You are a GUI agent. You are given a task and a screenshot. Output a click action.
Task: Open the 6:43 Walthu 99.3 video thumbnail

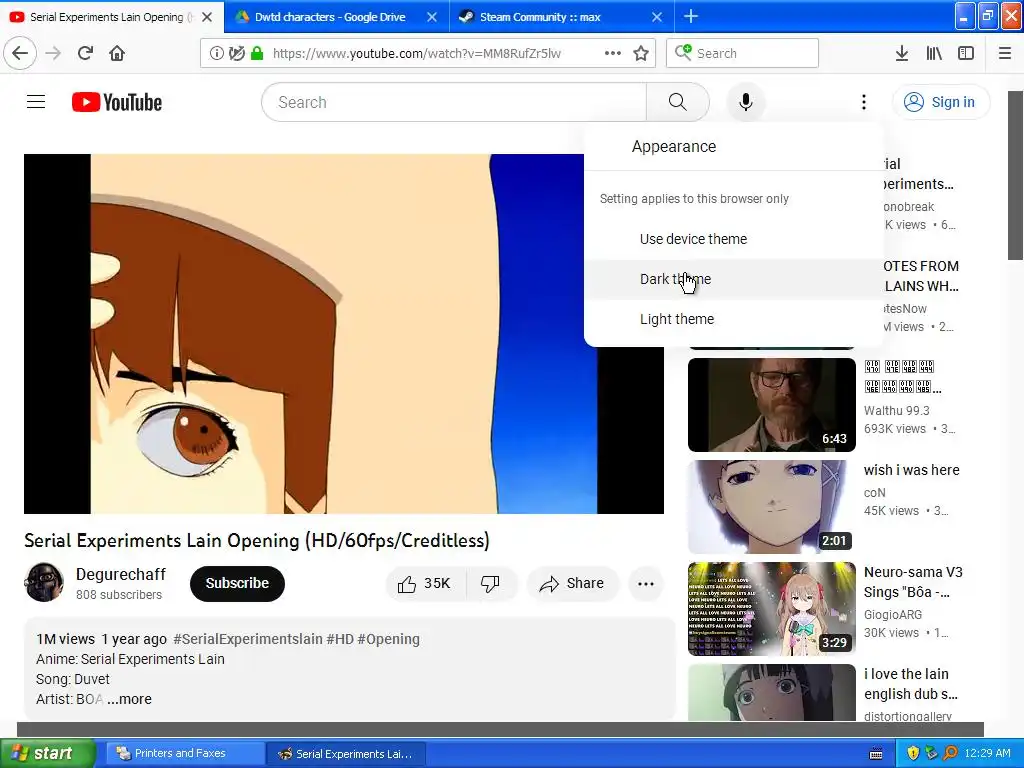[x=771, y=404]
